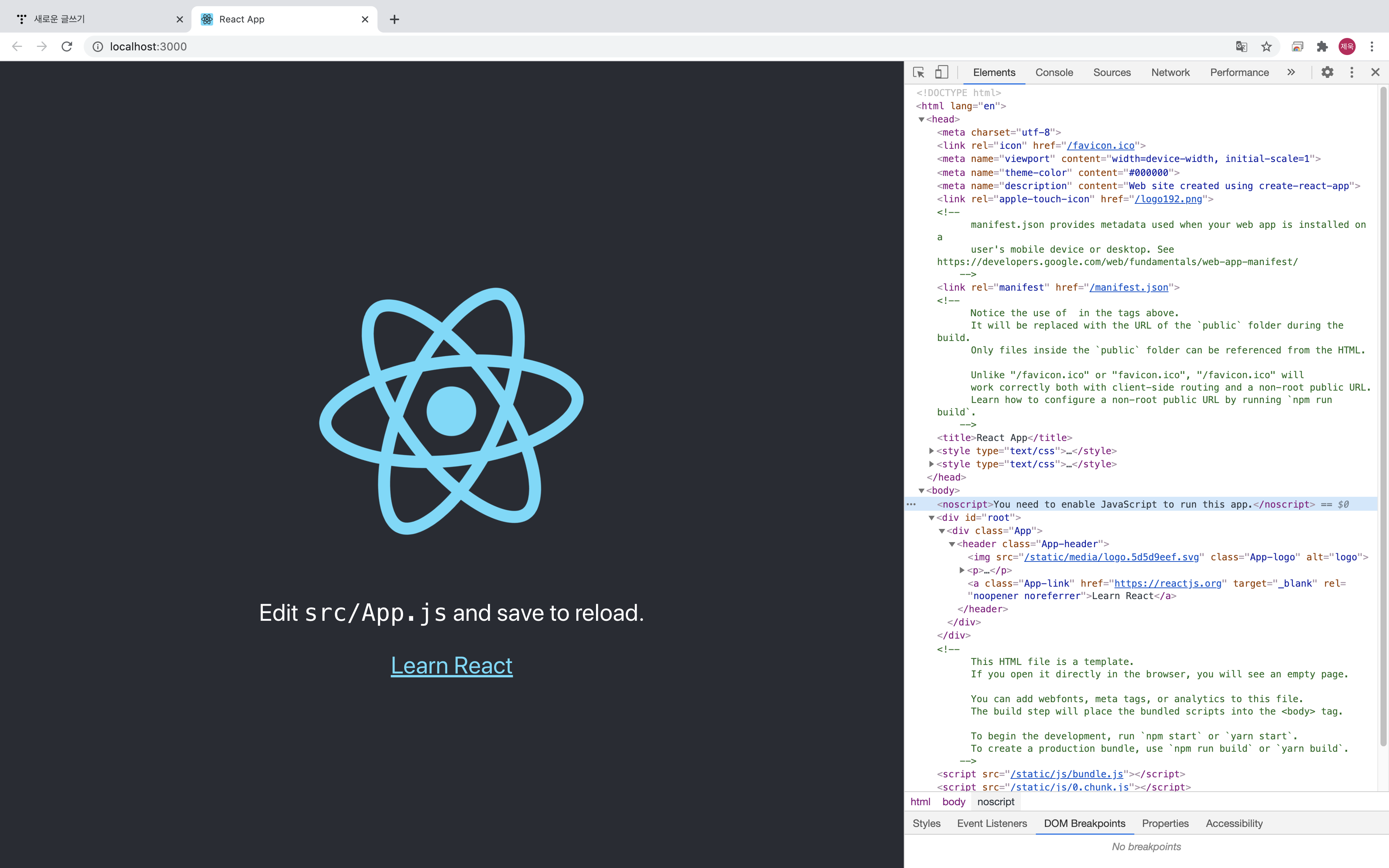Expand the first style text/css node

[932, 451]
